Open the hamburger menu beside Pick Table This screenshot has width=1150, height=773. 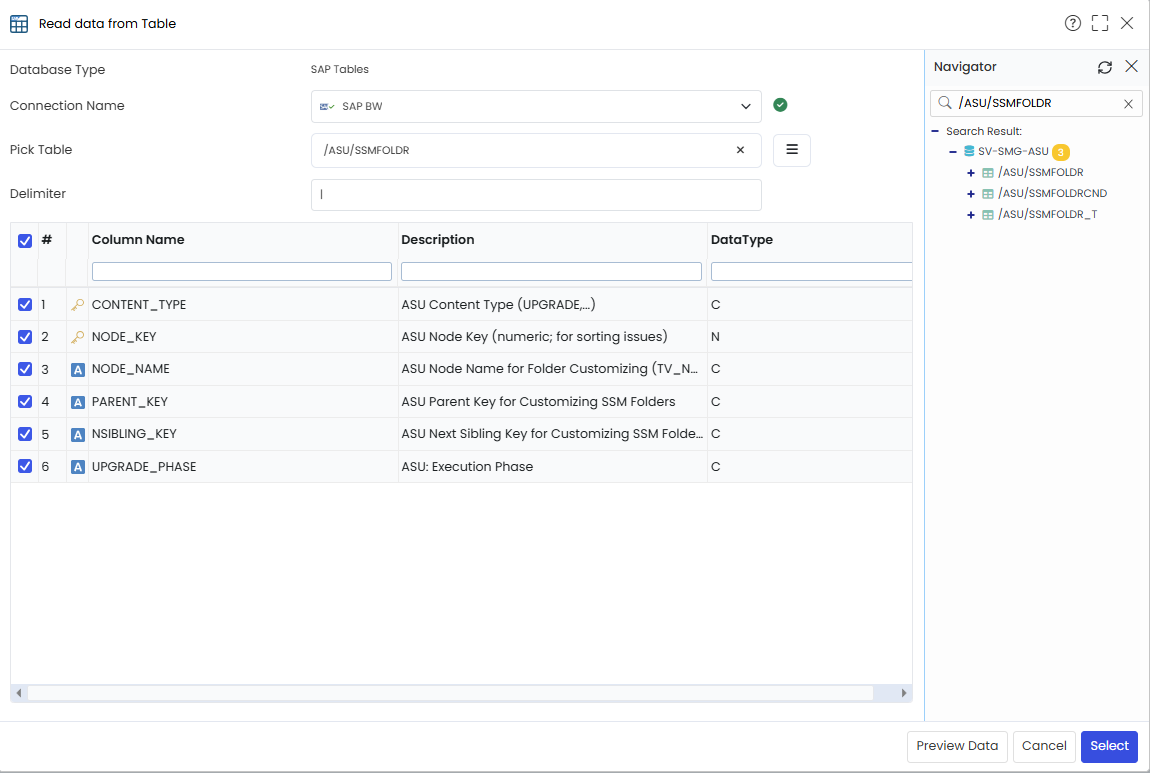(x=792, y=150)
